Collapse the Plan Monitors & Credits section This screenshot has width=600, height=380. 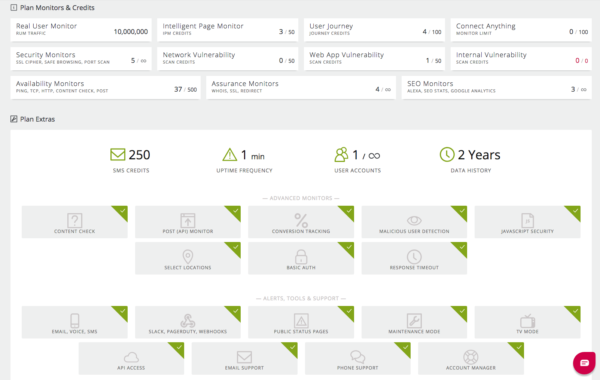pyautogui.click(x=14, y=7)
